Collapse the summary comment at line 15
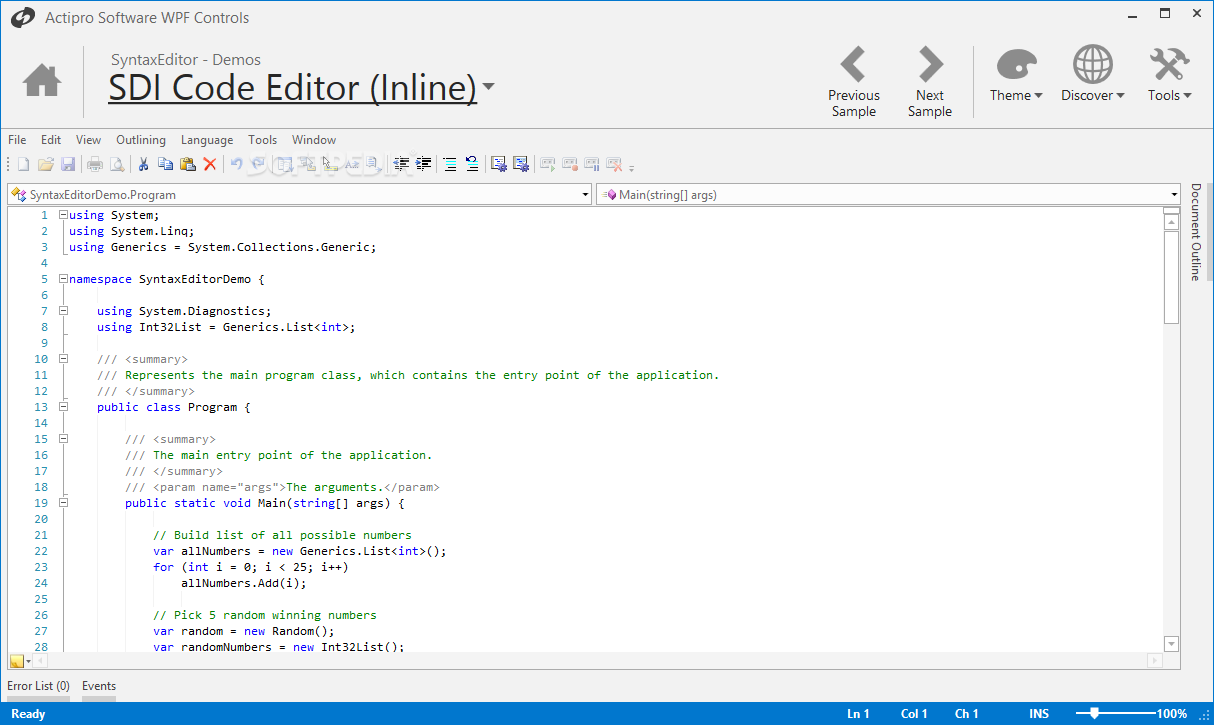1214x725 pixels. coord(63,439)
